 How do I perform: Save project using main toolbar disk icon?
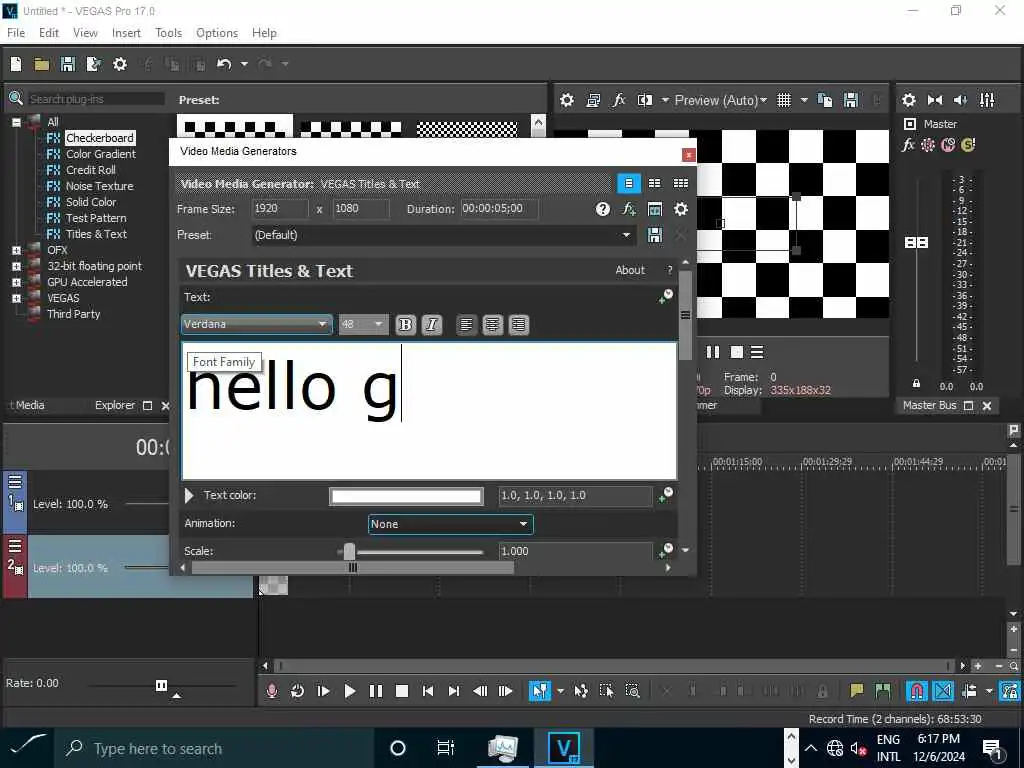pyautogui.click(x=67, y=64)
